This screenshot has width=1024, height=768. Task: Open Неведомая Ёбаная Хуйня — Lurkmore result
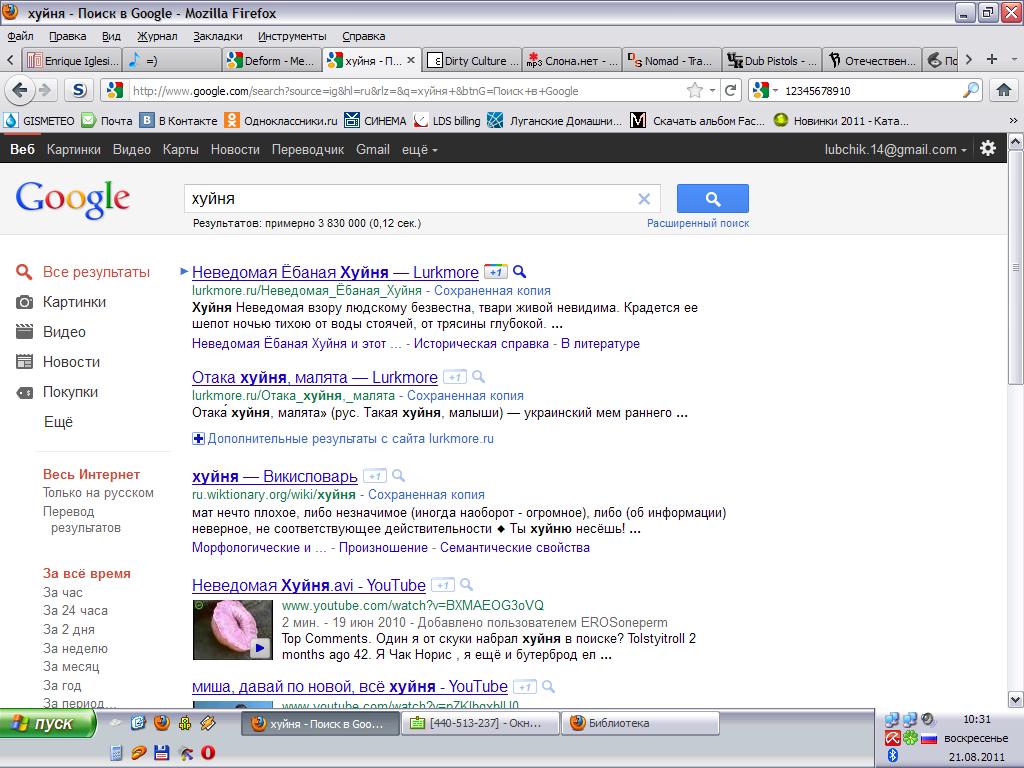(x=335, y=272)
